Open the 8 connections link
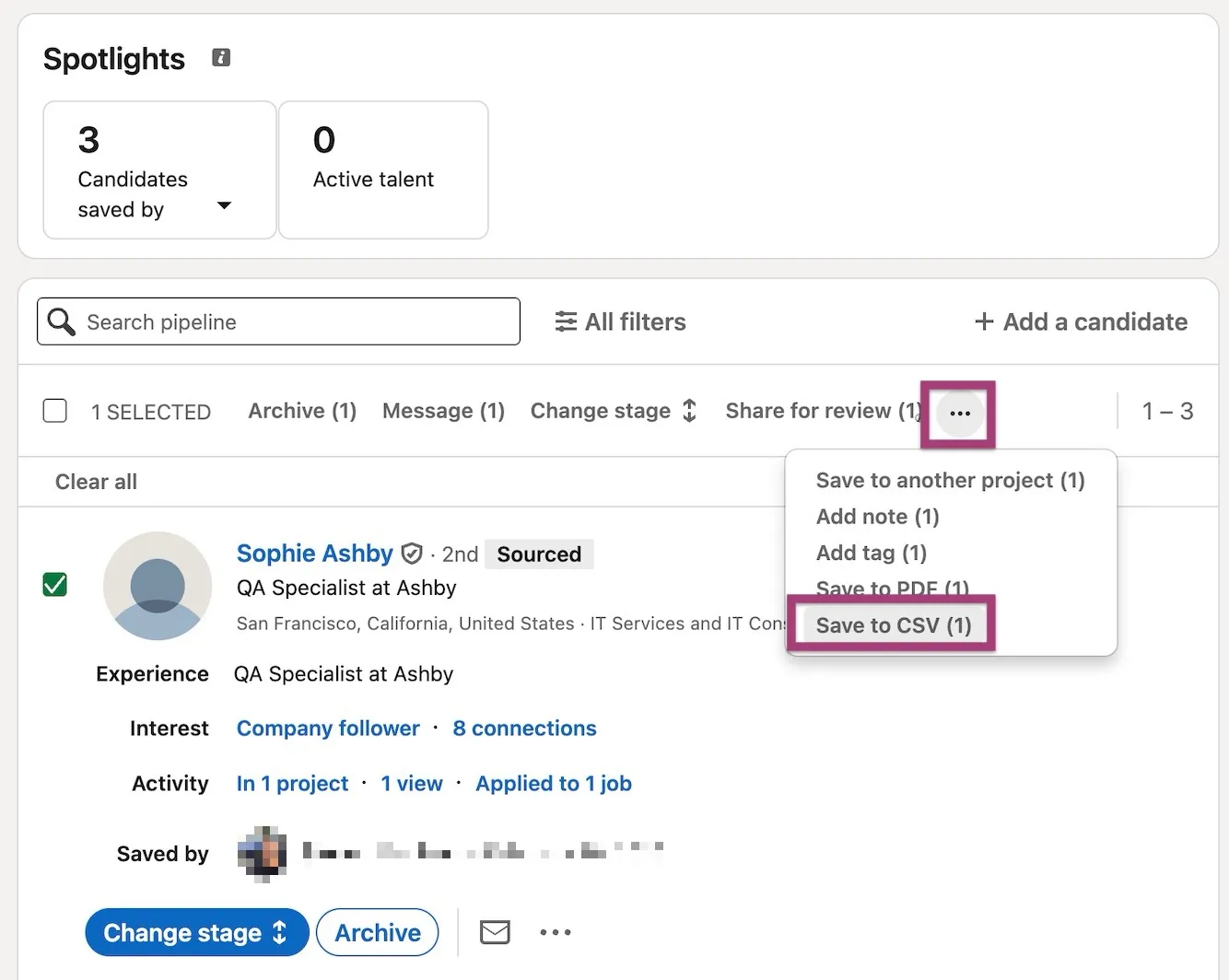 (x=524, y=729)
